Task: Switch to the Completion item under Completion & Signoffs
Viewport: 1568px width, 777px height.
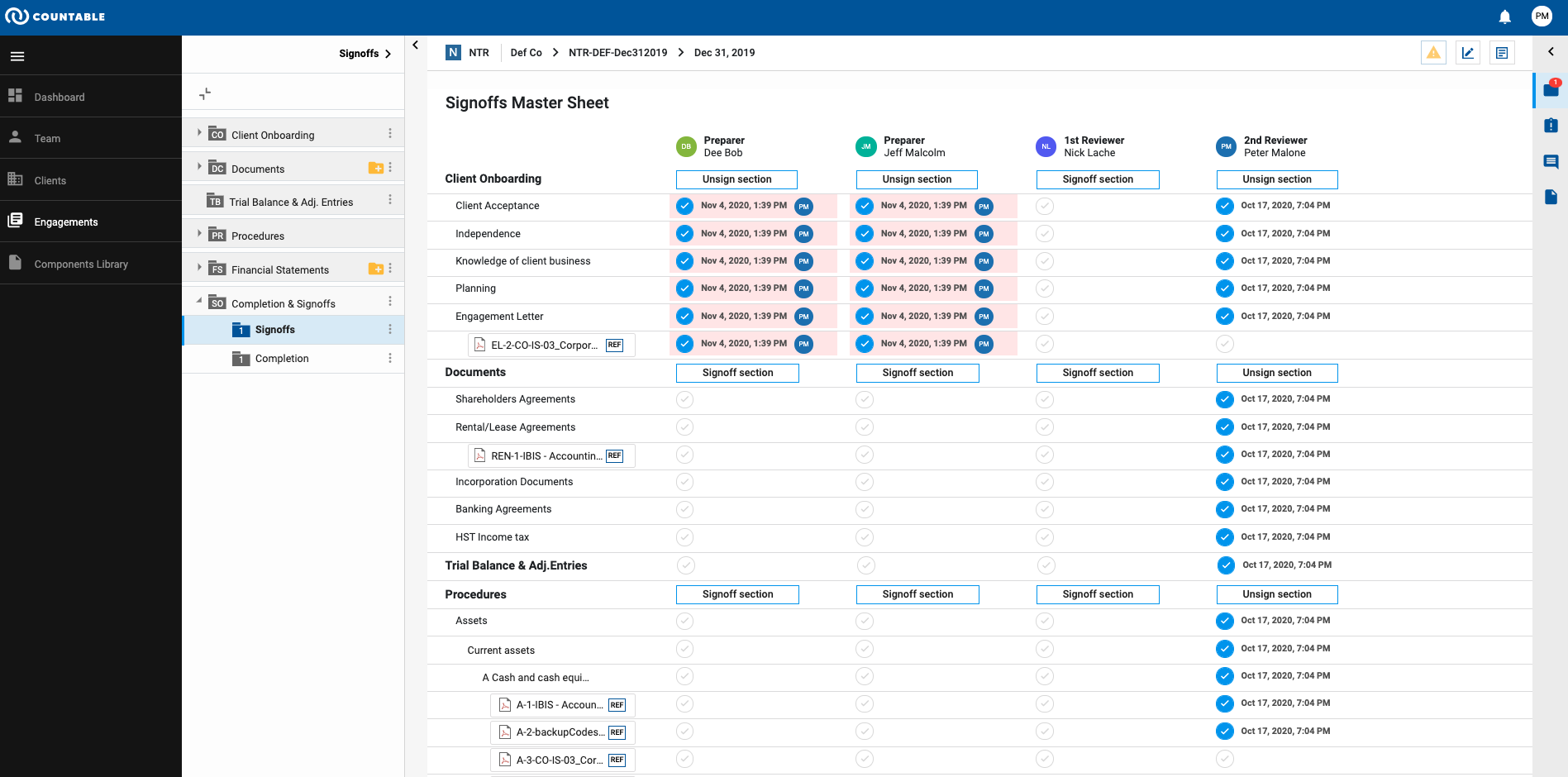Action: [282, 358]
